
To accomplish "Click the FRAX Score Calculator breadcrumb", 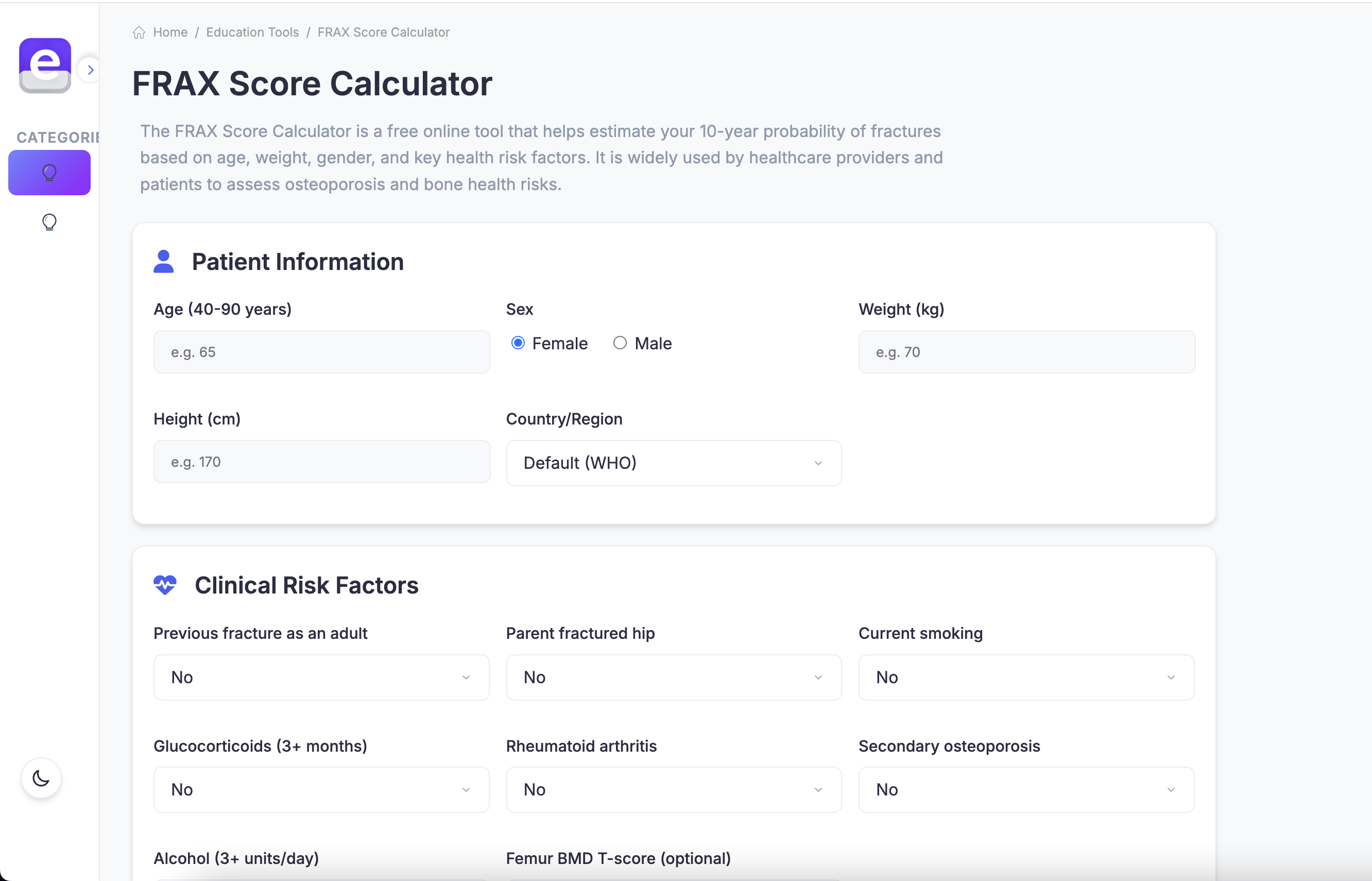I will coord(383,32).
